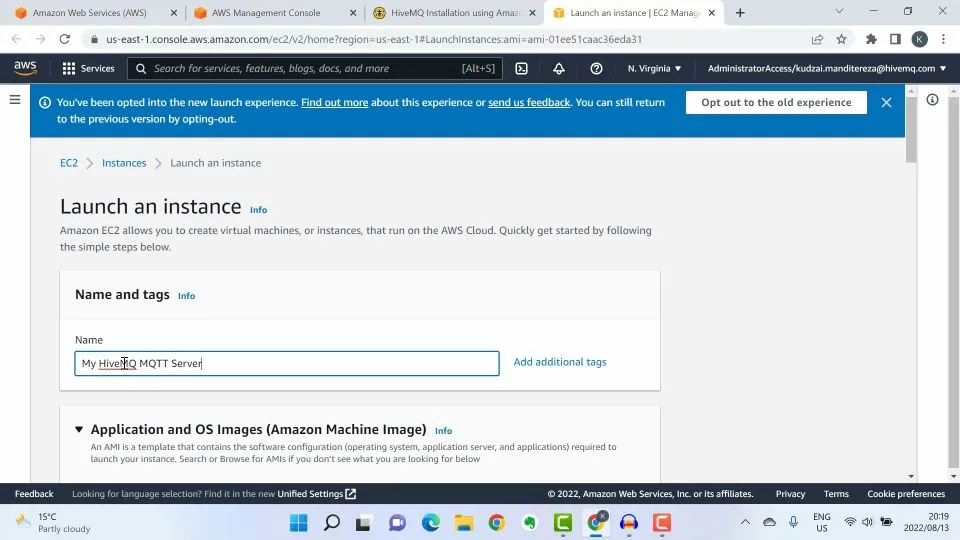
Task: Launch the CloudShell terminal icon
Action: click(x=521, y=69)
